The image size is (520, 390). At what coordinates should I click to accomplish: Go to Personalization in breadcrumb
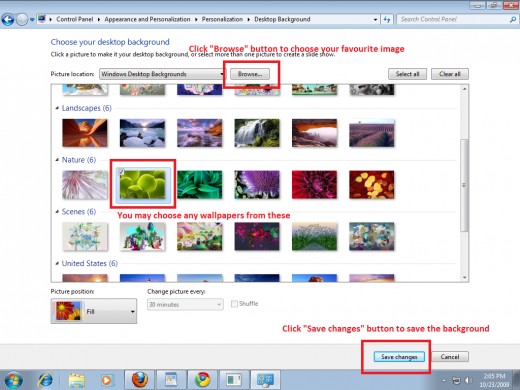[x=222, y=19]
